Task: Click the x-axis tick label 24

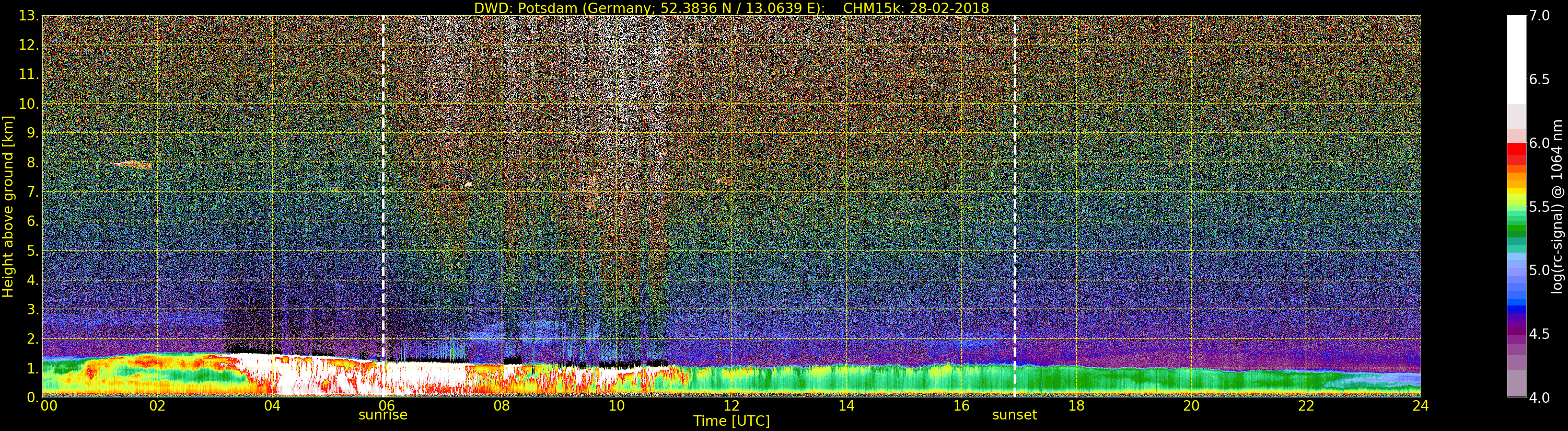Action: pyautogui.click(x=1421, y=405)
